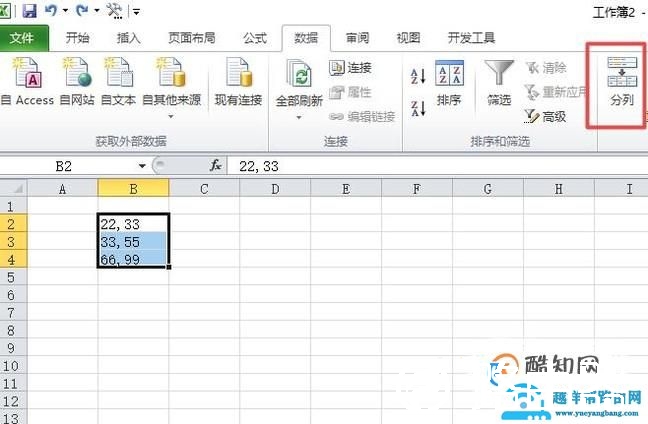Screen dimensions: 648x424
Task: Select column A header
Action: [x=62, y=189]
